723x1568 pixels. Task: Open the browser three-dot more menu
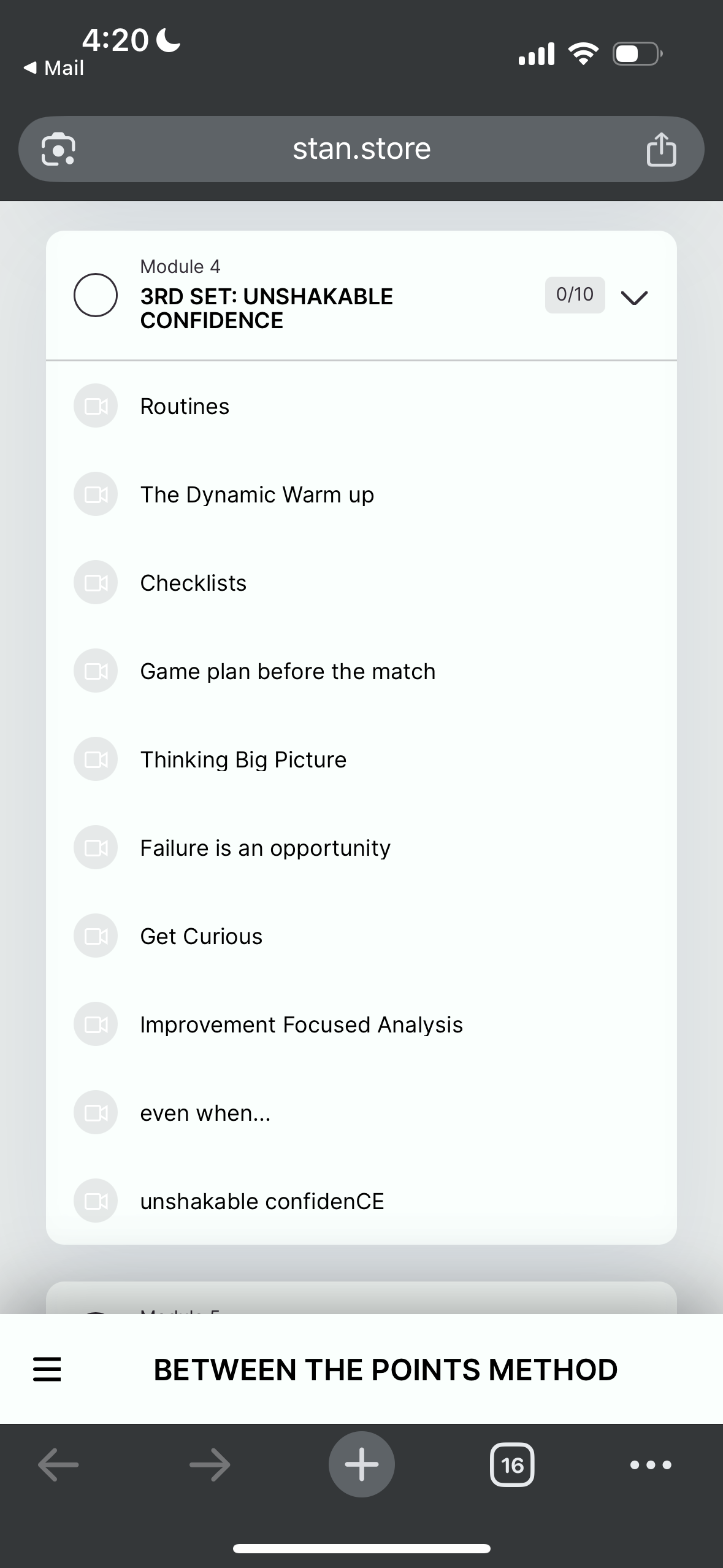[651, 1465]
